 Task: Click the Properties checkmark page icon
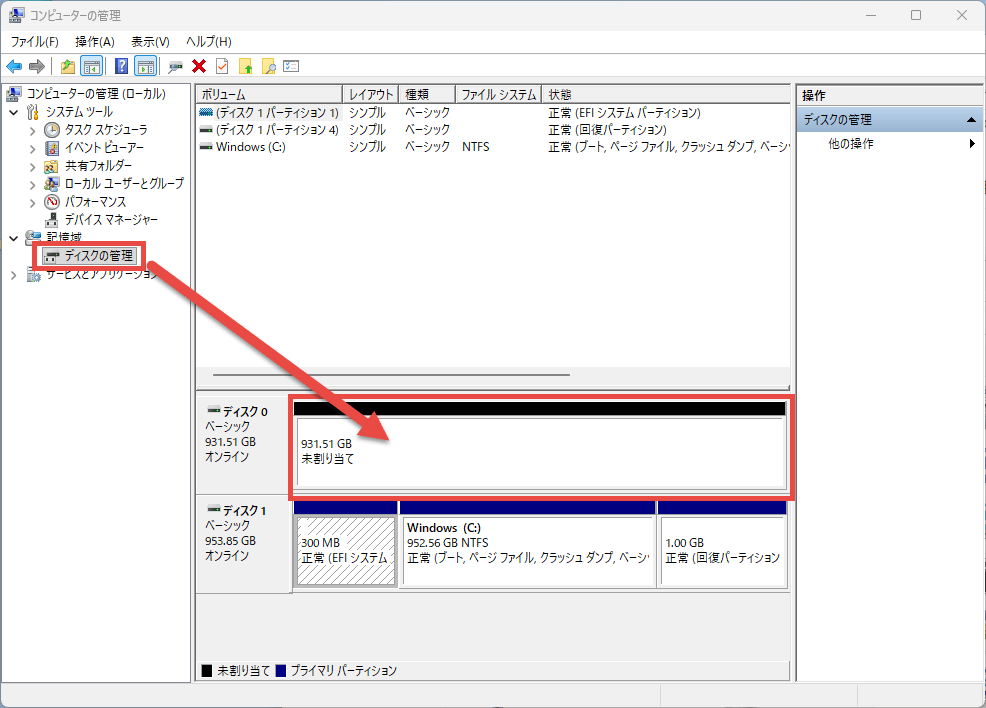coord(222,66)
